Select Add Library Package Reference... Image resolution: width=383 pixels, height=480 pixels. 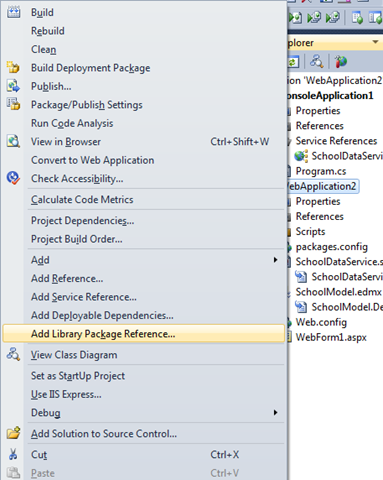click(x=144, y=334)
